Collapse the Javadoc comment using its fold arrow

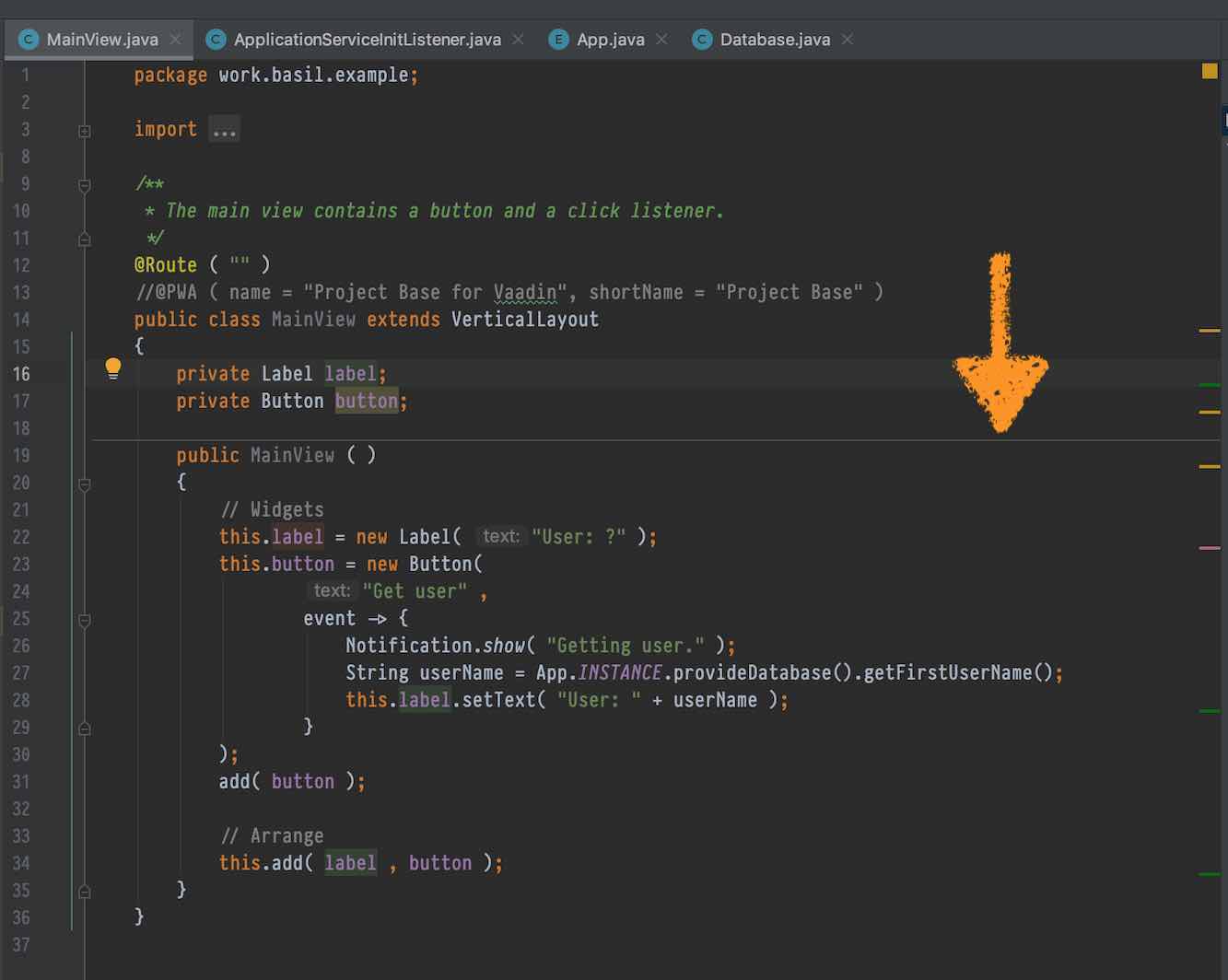click(84, 184)
